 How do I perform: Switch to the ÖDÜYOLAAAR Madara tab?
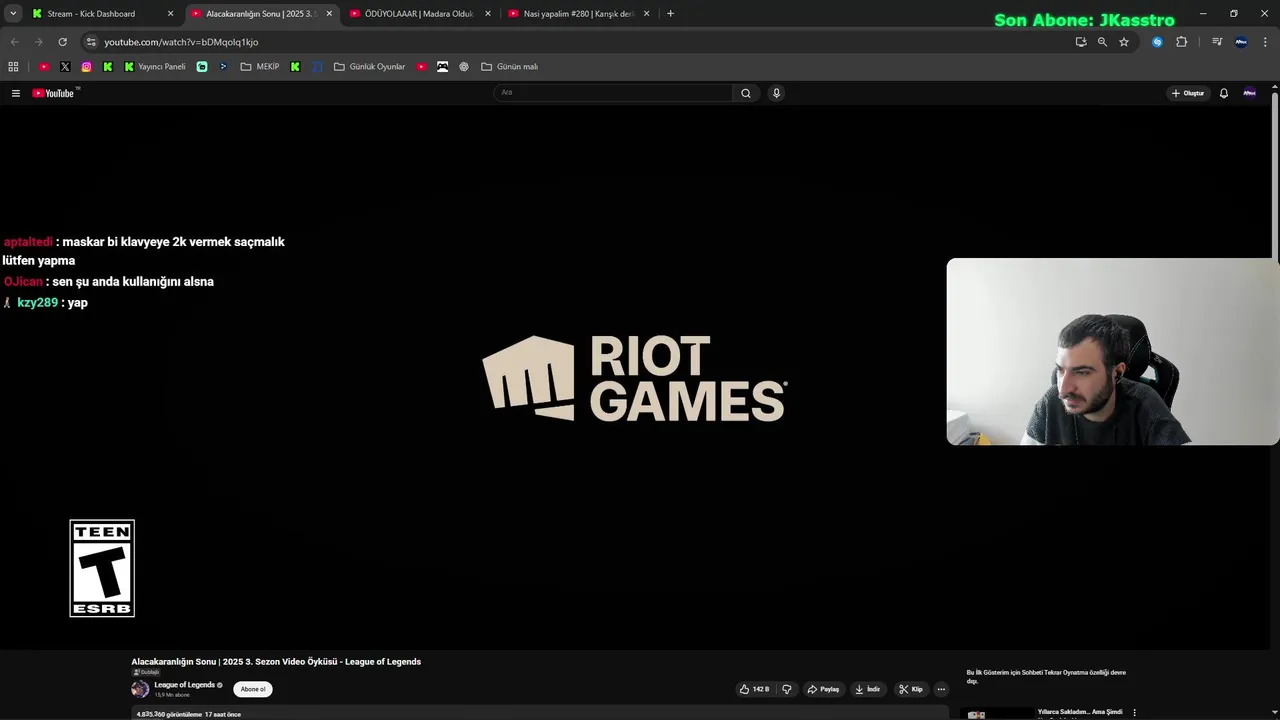point(420,14)
